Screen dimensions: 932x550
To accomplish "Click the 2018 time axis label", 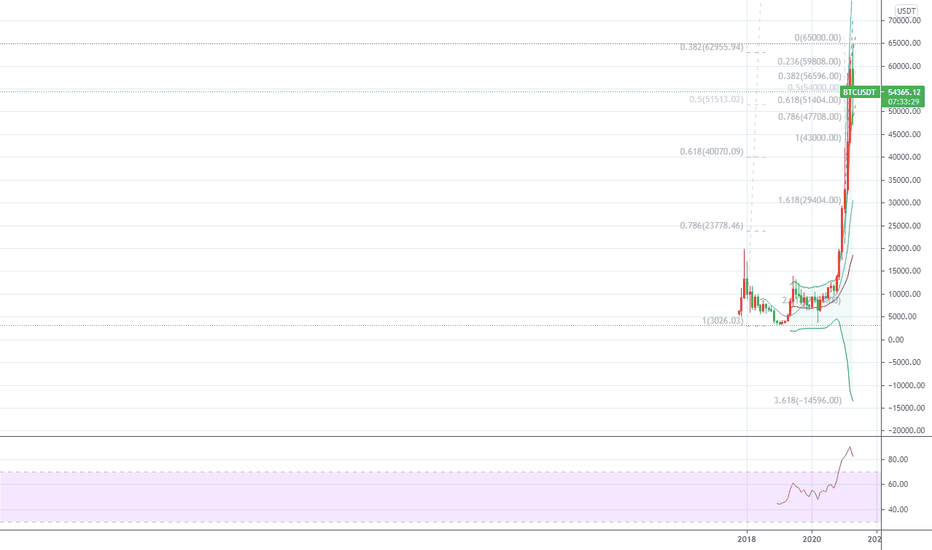I will pos(746,539).
